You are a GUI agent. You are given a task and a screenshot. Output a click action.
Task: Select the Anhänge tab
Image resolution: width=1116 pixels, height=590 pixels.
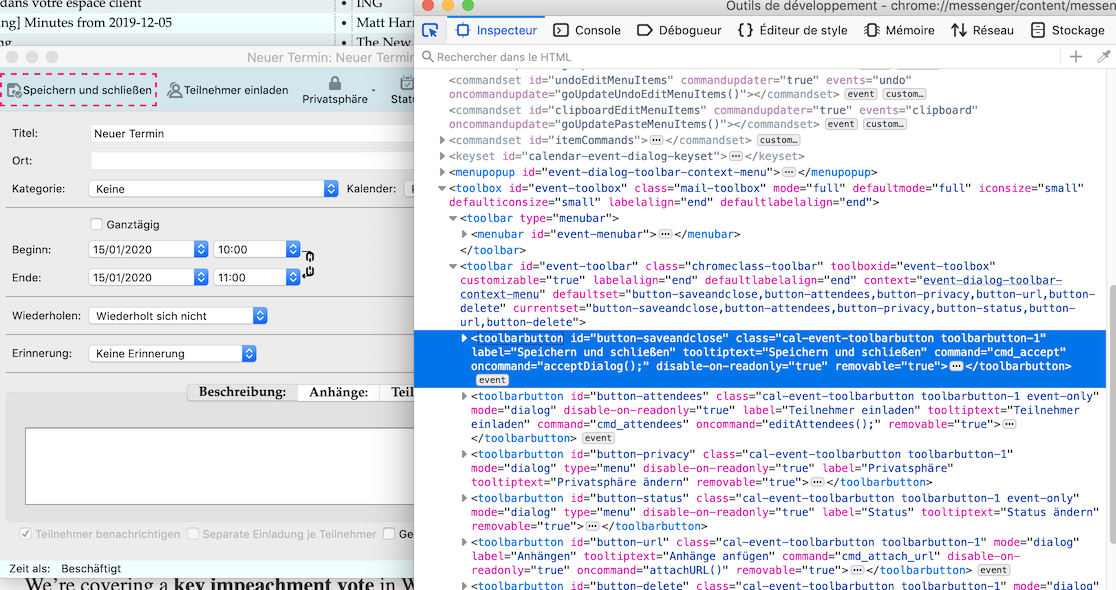click(x=337, y=392)
